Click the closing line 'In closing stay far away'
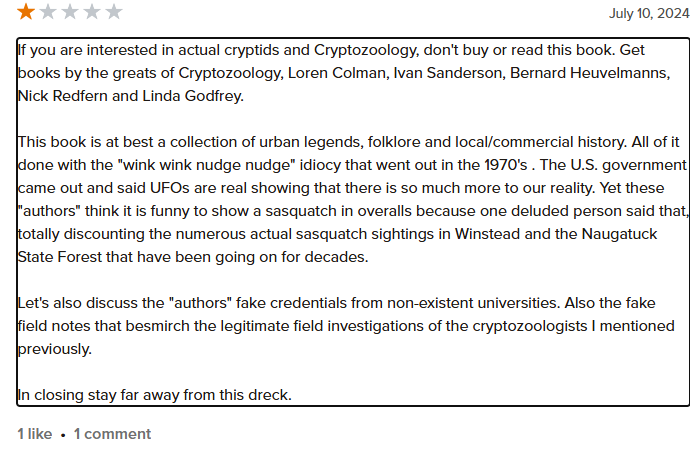The image size is (699, 455). (154, 395)
